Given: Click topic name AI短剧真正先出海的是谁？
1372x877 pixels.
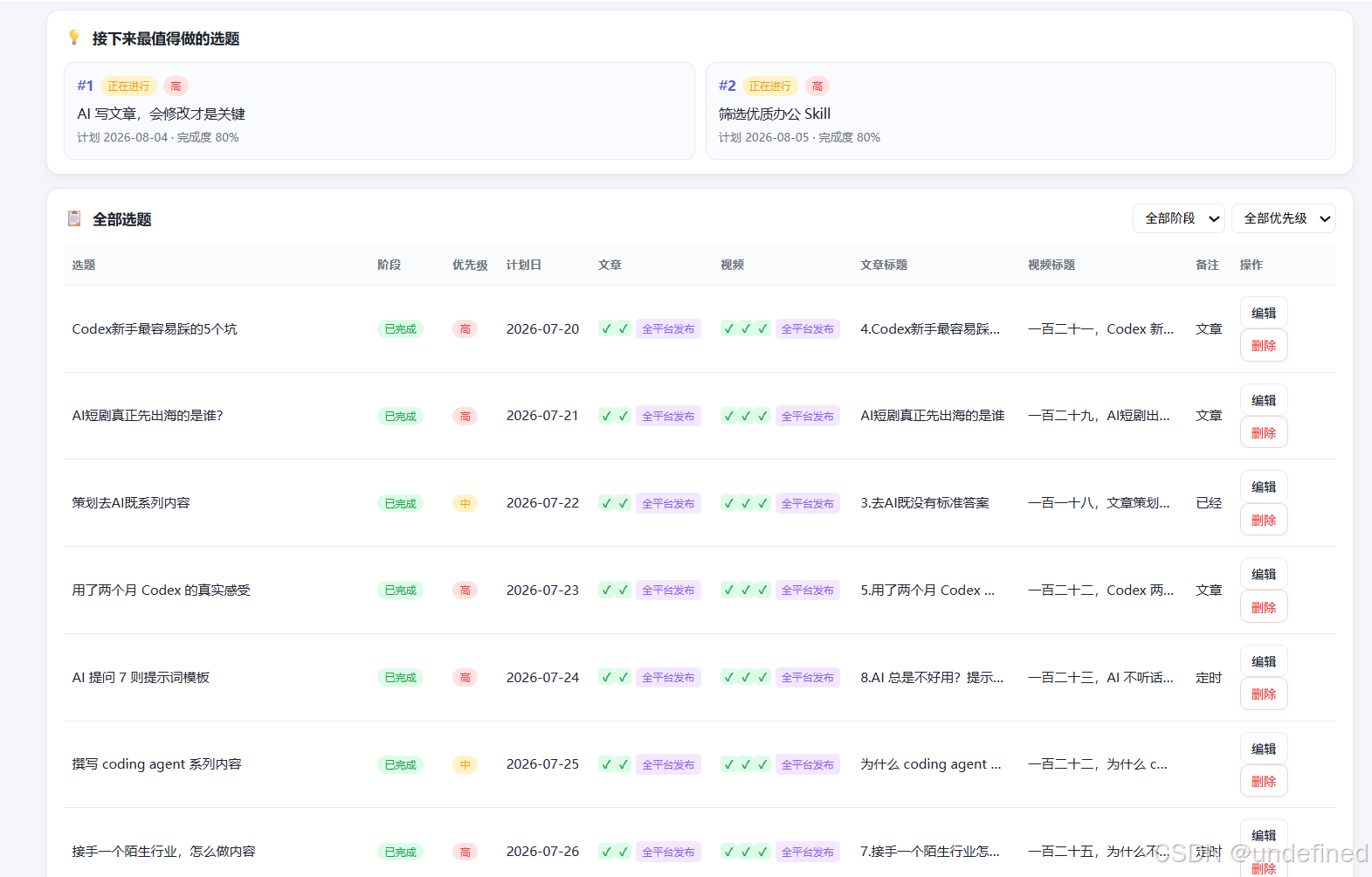Looking at the screenshot, I should 148,416.
